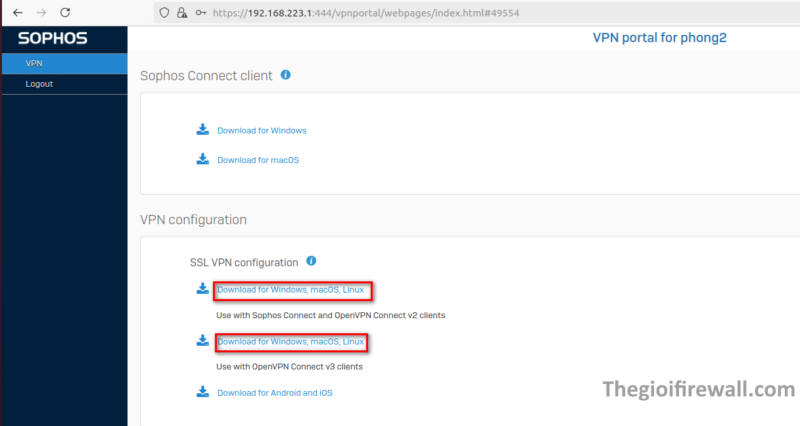Click the browser forward arrow

tap(41, 13)
